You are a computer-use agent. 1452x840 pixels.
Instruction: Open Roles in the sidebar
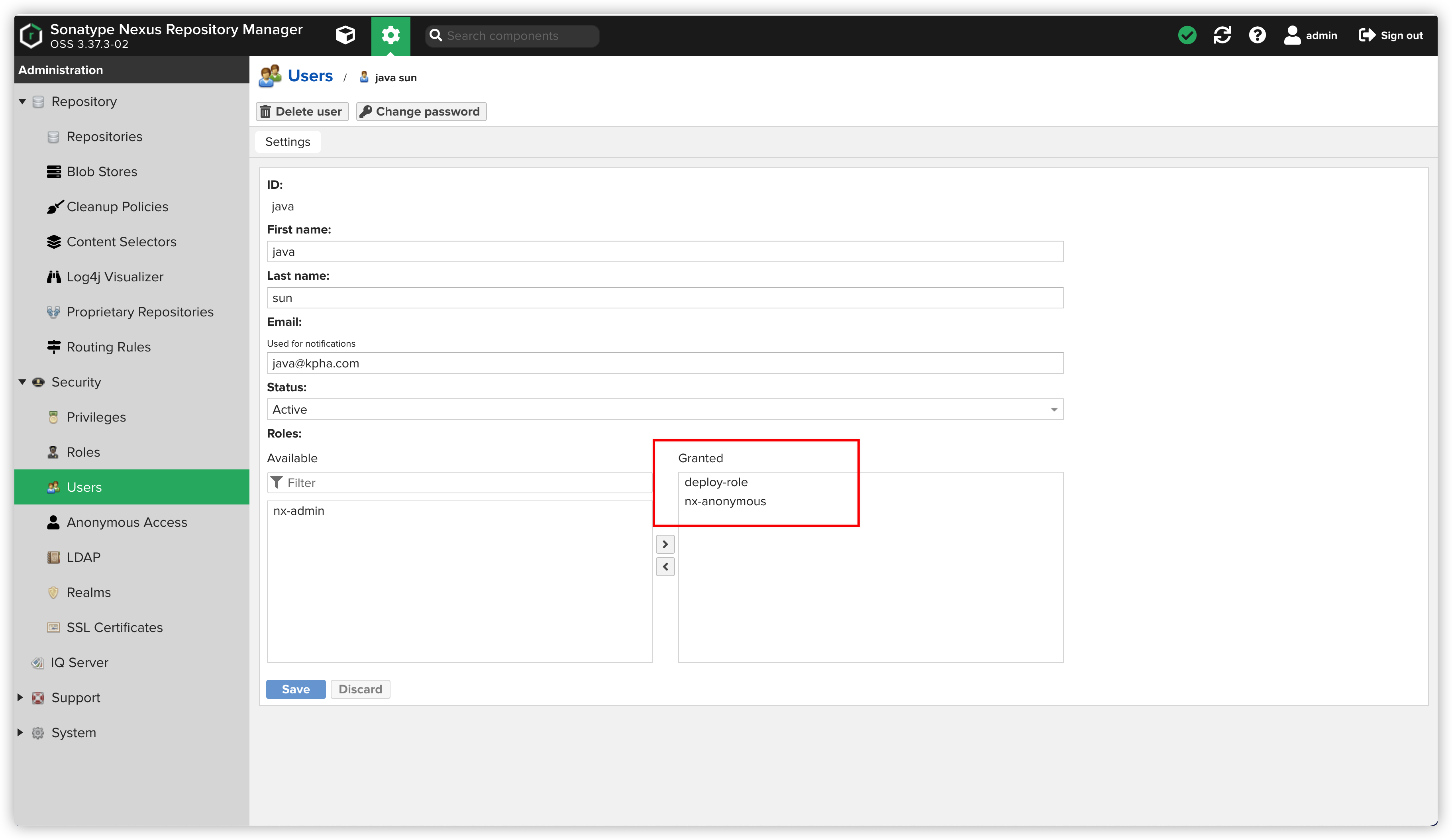(84, 452)
